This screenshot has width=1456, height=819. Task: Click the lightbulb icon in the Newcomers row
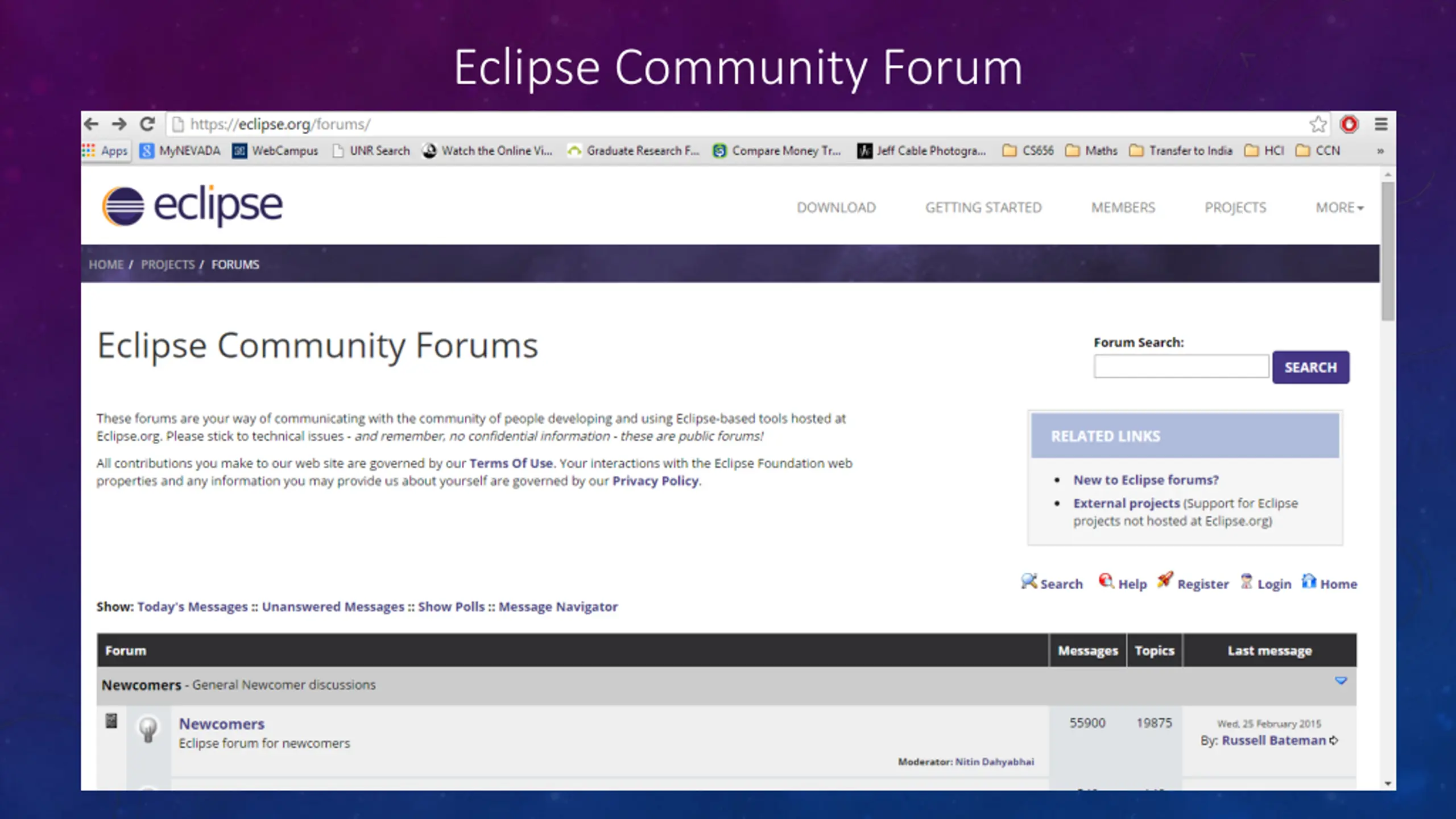click(x=148, y=730)
